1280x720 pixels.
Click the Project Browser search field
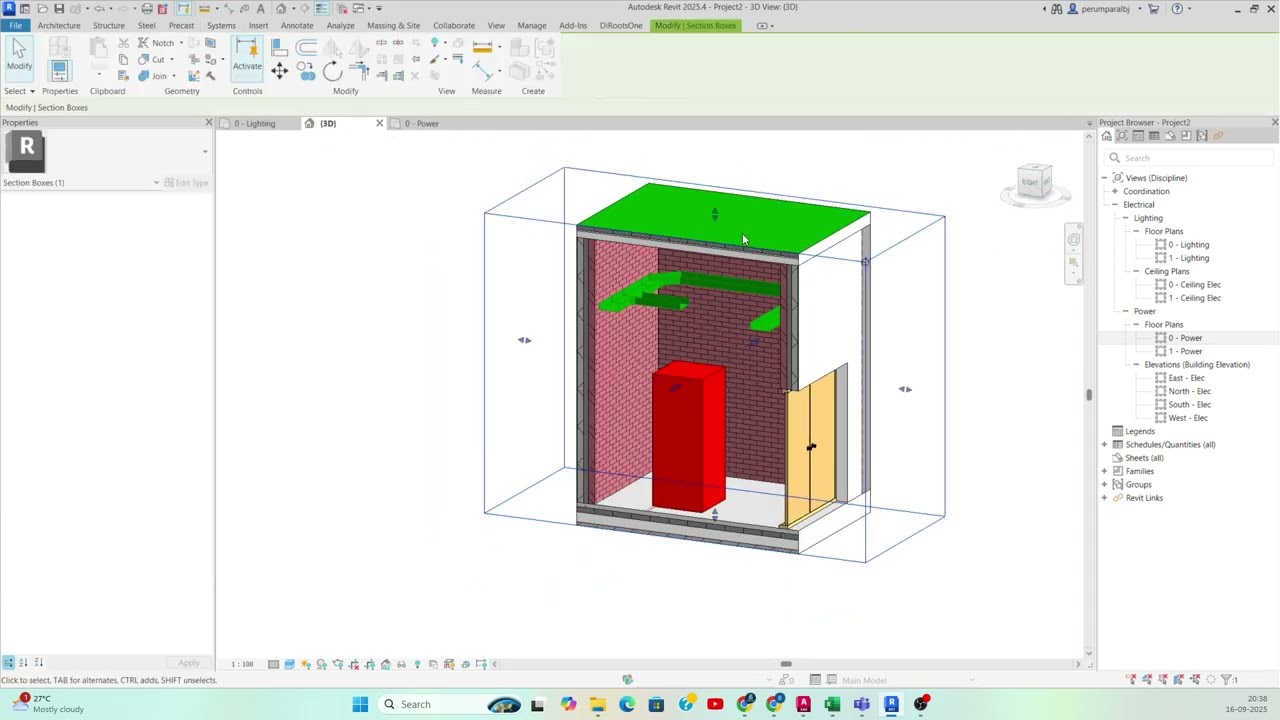coord(1190,158)
